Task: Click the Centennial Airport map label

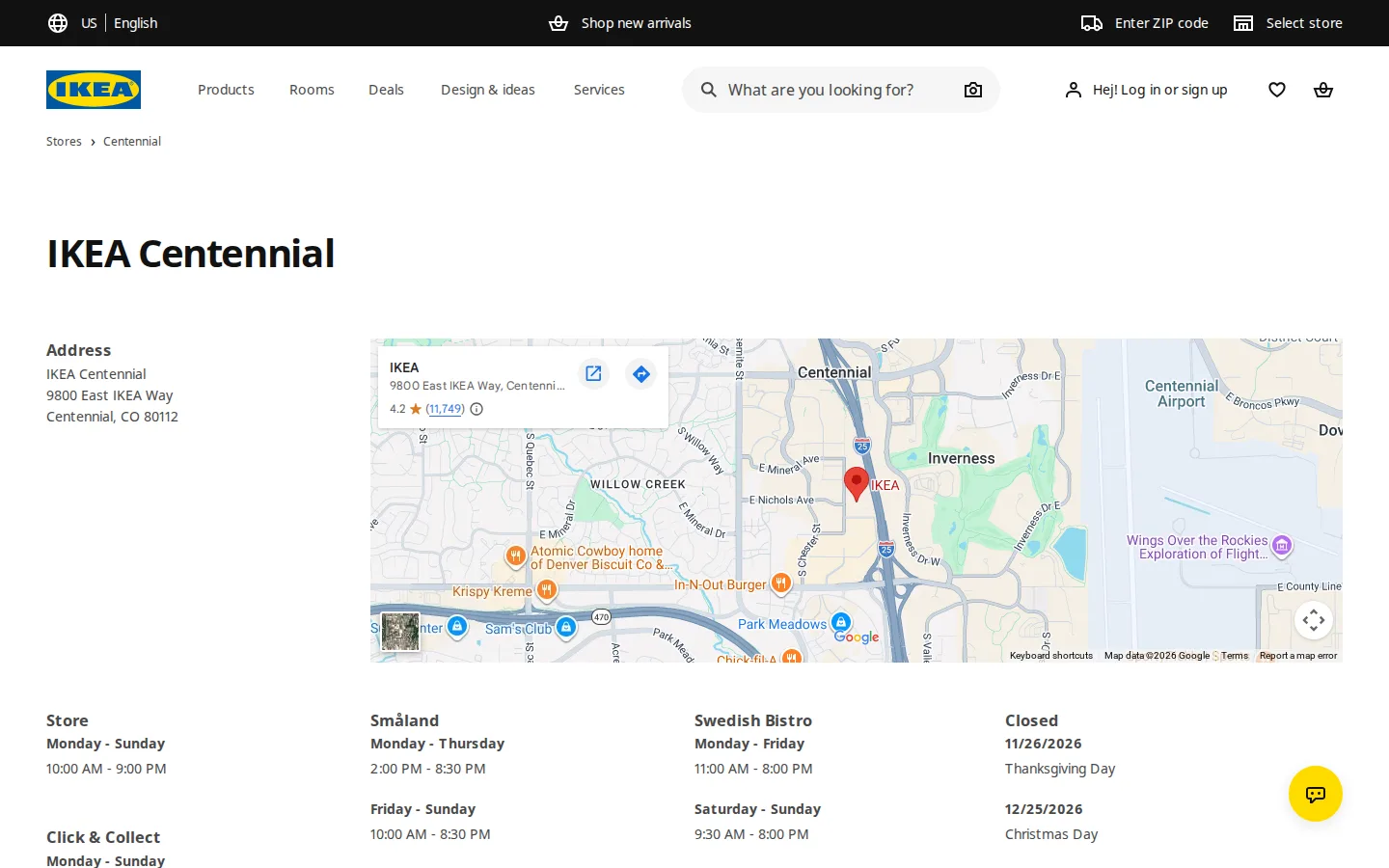Action: pos(1182,393)
